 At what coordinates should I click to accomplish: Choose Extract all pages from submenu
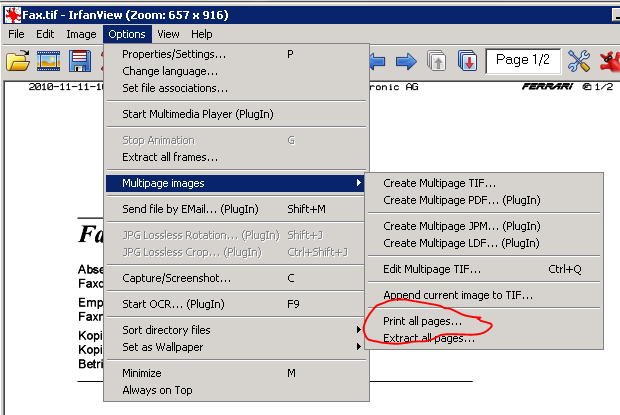tap(428, 338)
